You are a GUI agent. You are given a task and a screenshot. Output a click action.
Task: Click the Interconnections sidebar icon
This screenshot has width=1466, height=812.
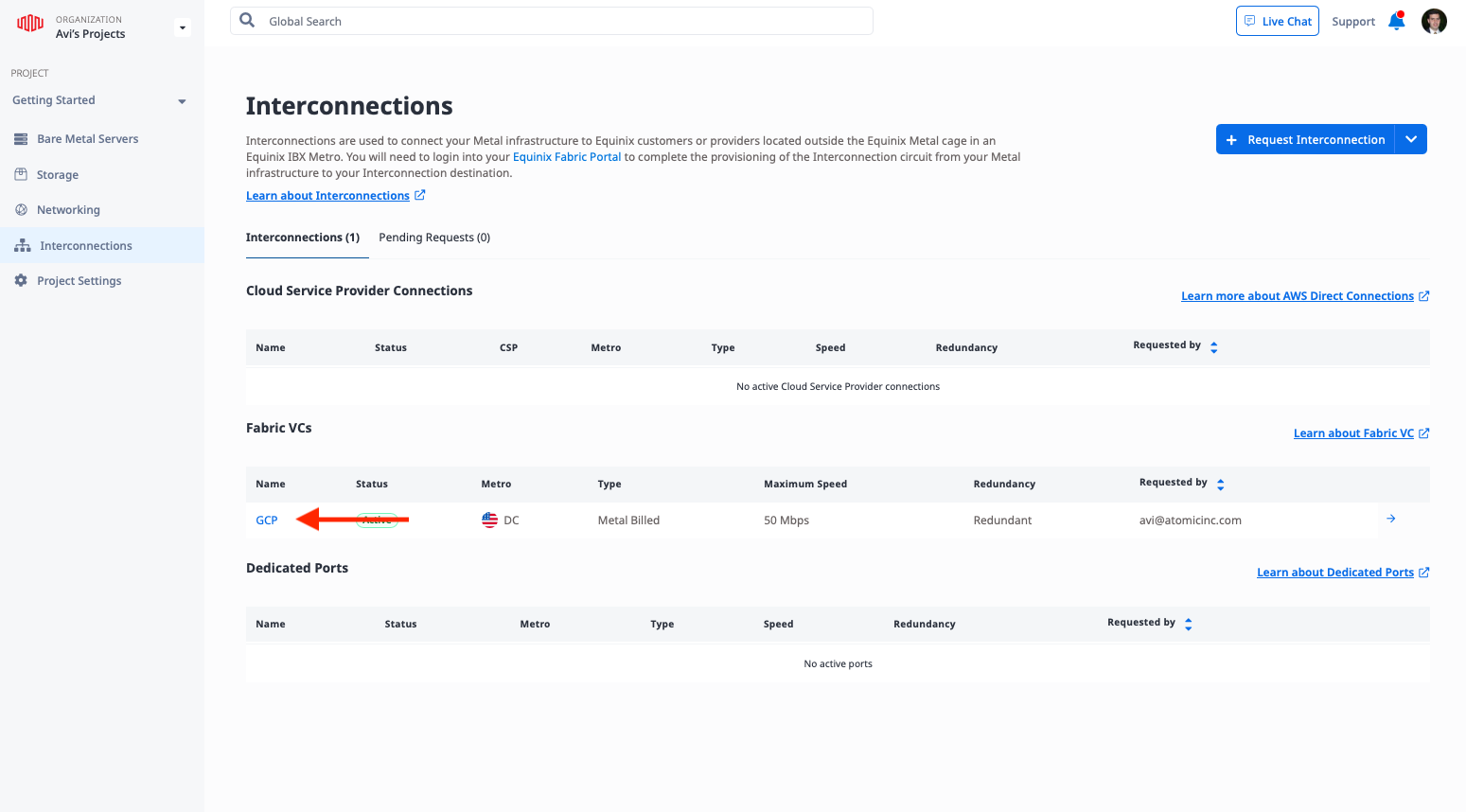click(23, 245)
